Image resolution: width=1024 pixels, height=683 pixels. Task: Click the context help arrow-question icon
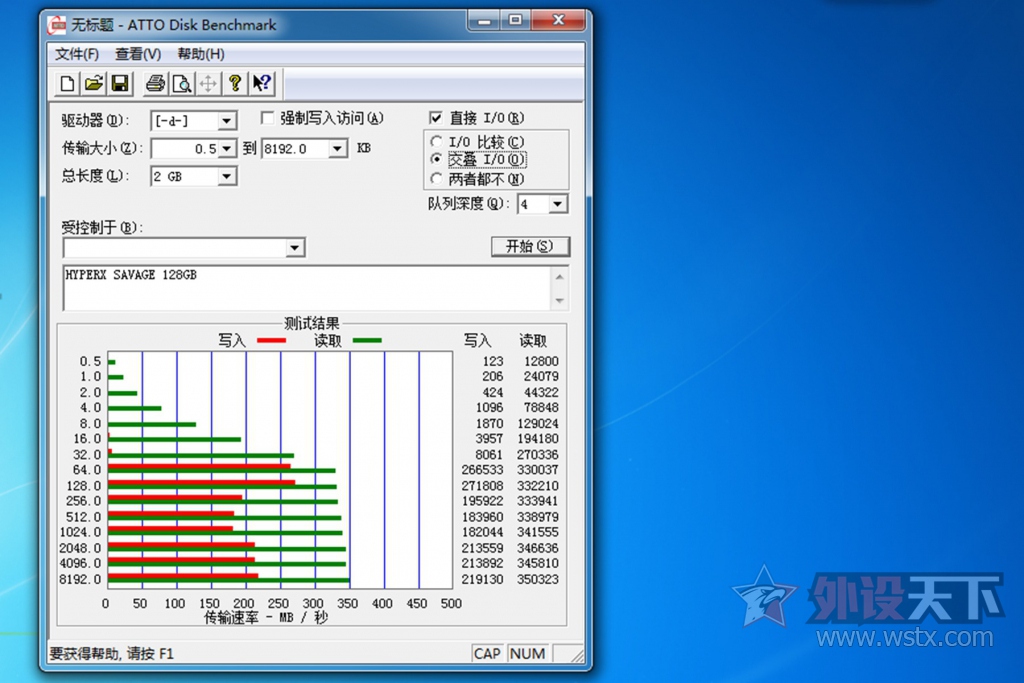click(262, 84)
